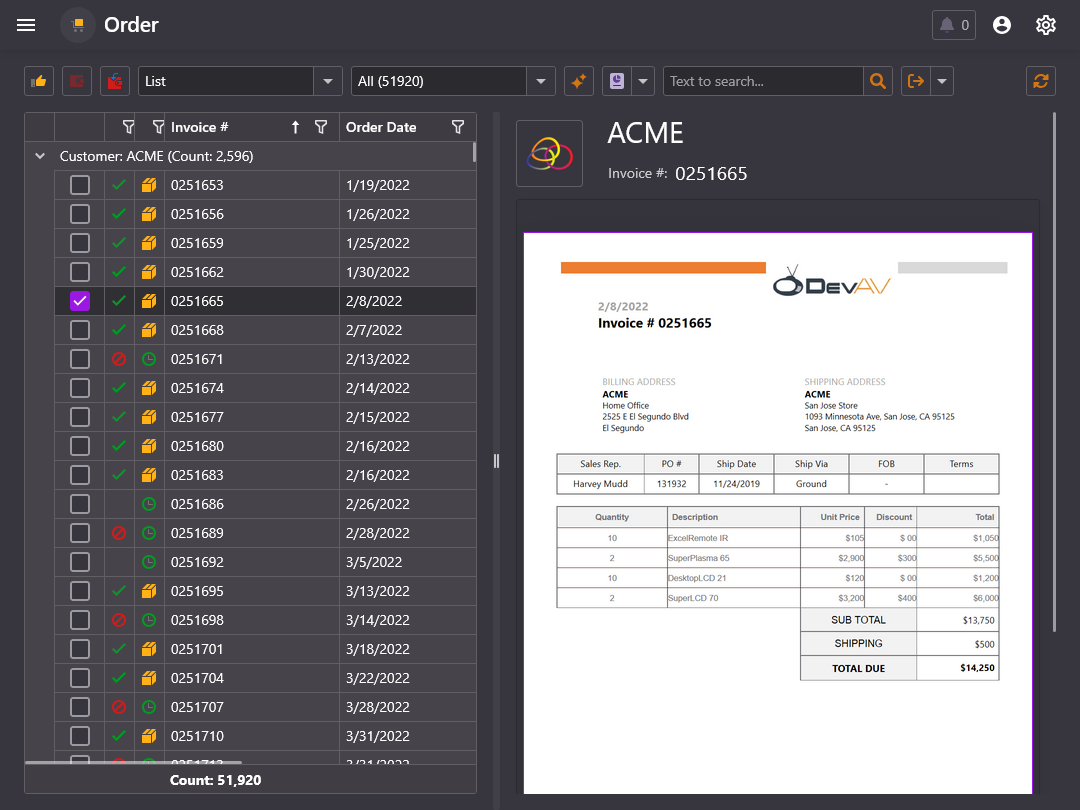This screenshot has height=810, width=1080.
Task: Open notifications bell showing 0
Action: coord(953,25)
